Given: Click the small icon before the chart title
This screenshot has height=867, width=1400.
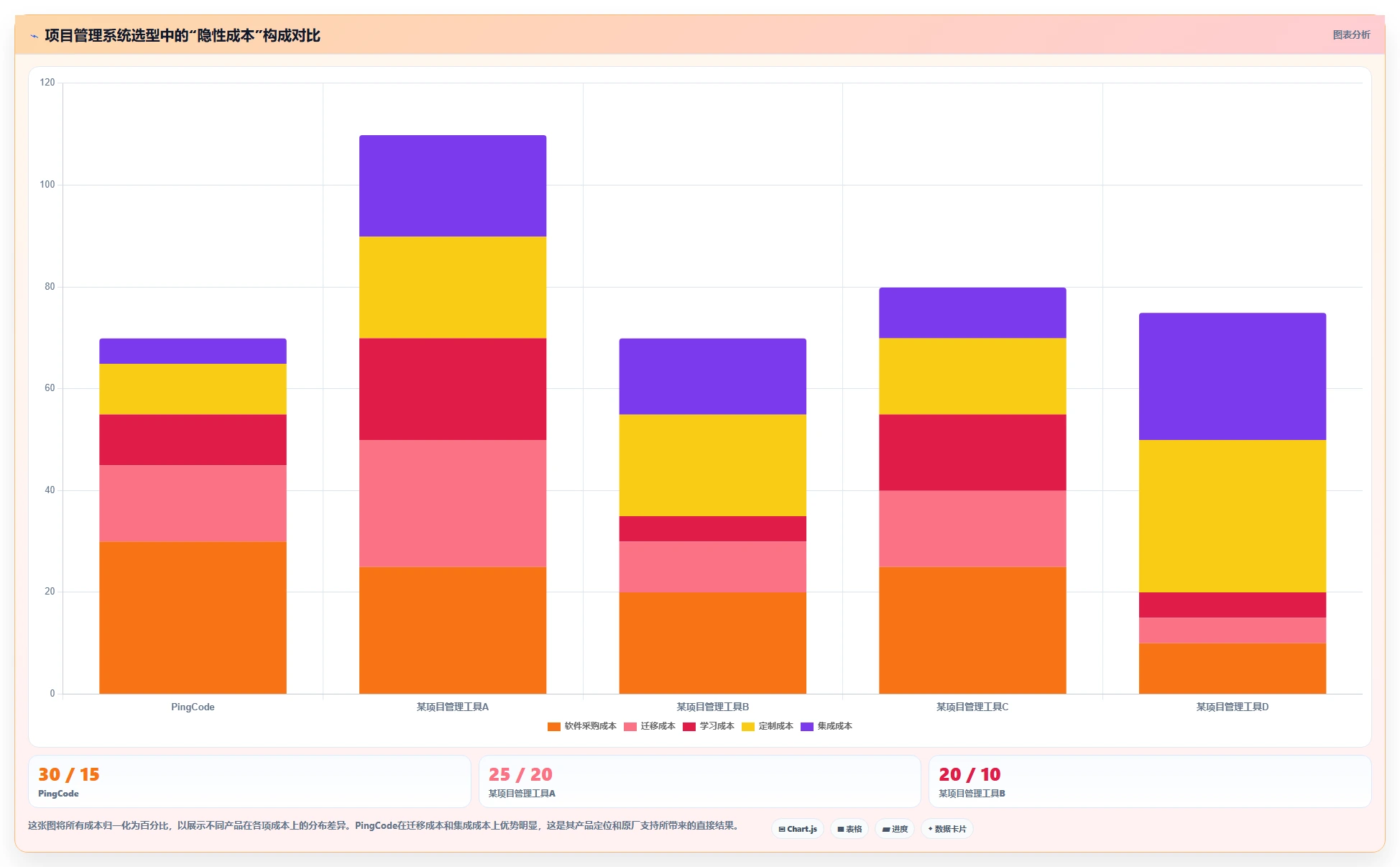Looking at the screenshot, I should click(x=34, y=36).
